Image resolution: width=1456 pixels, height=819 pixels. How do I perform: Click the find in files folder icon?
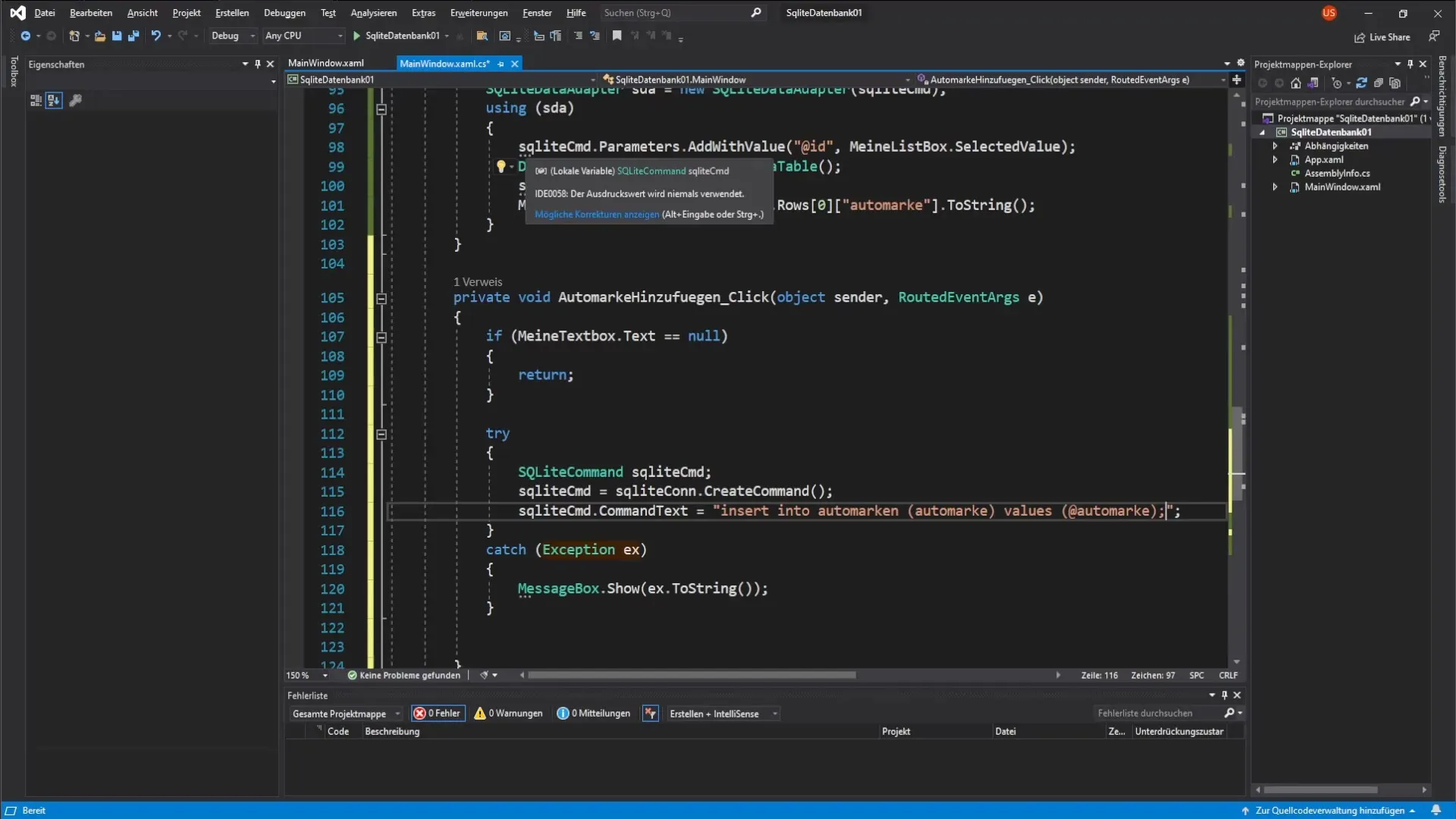click(482, 36)
